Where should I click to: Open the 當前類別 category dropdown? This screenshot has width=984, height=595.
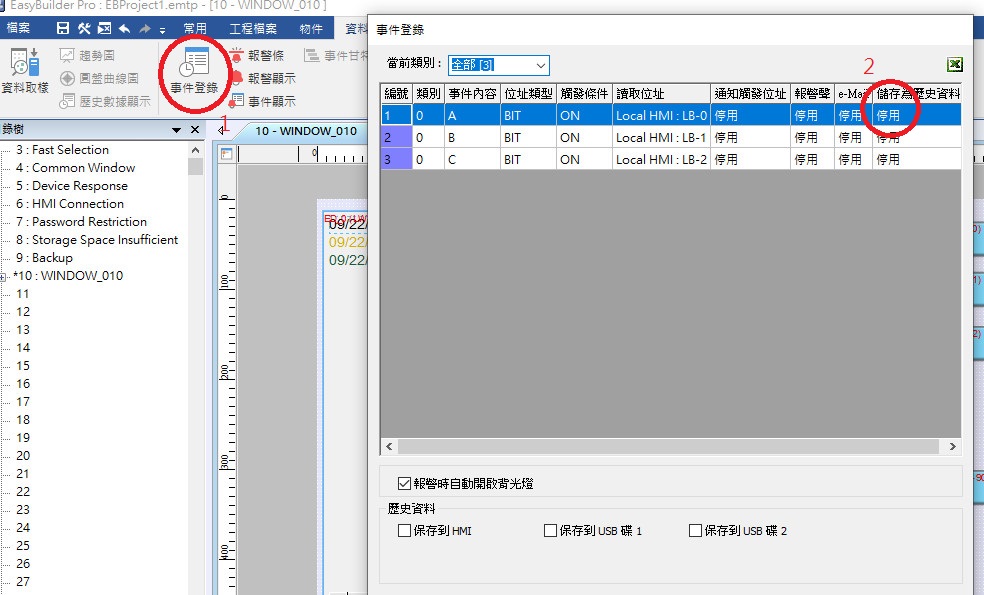(540, 66)
